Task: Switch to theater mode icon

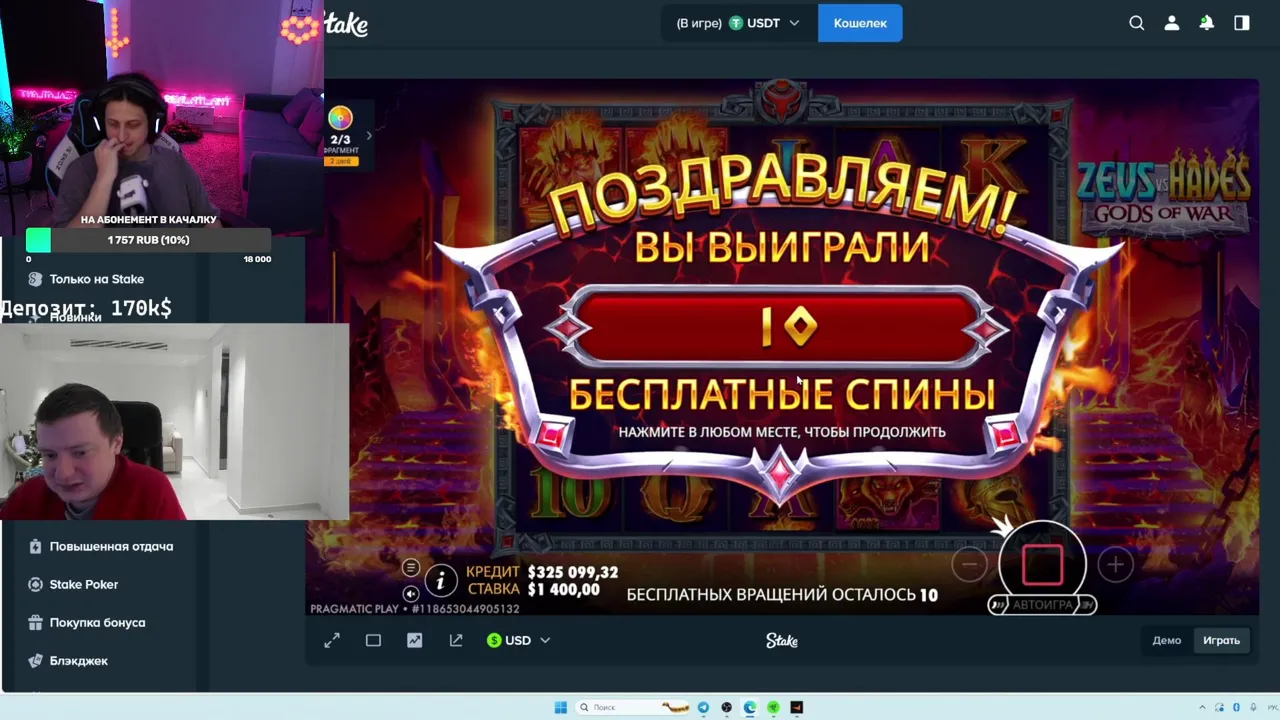Action: (x=373, y=640)
